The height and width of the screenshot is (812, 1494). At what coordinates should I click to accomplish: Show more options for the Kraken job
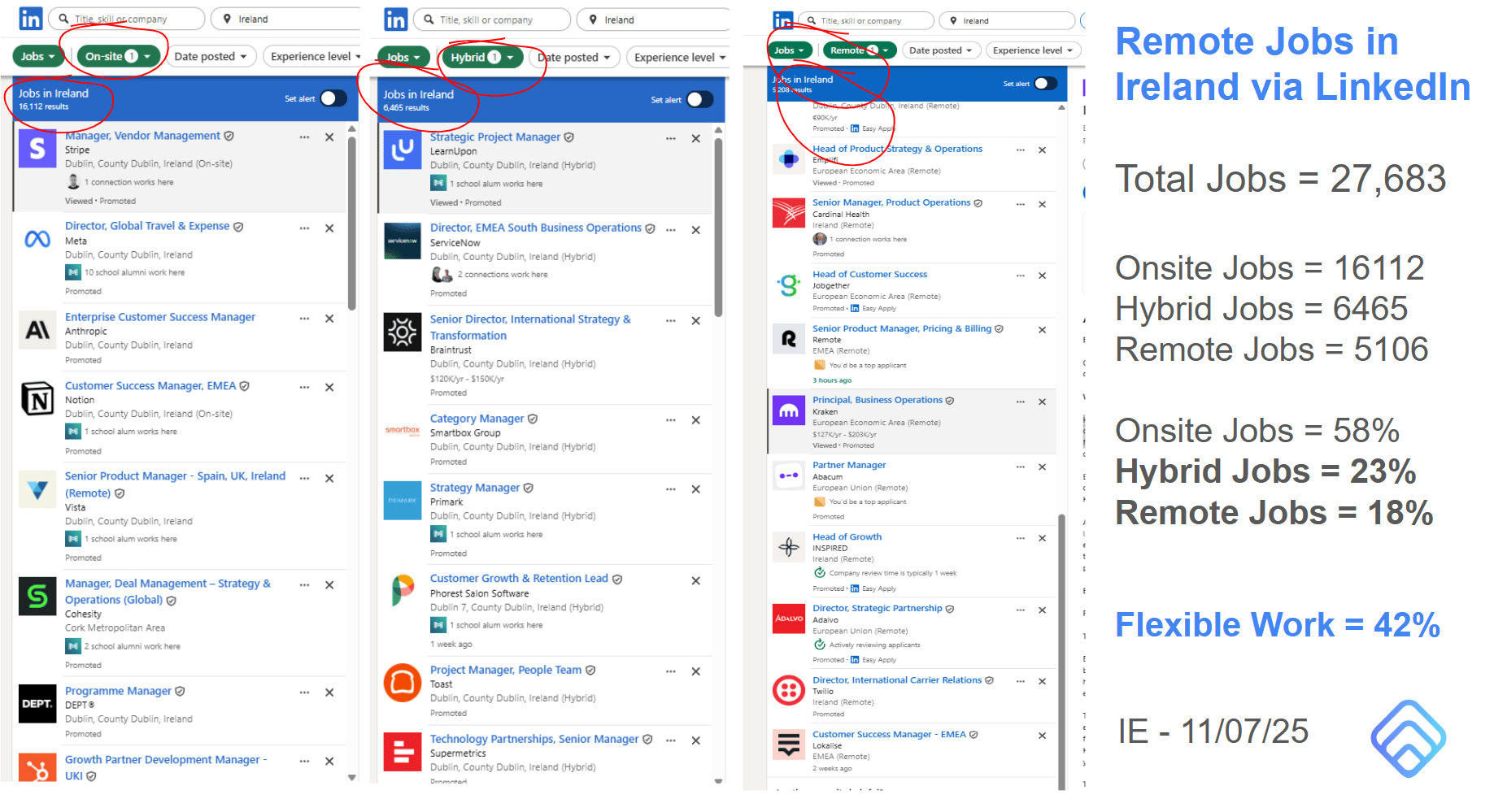tap(1021, 402)
